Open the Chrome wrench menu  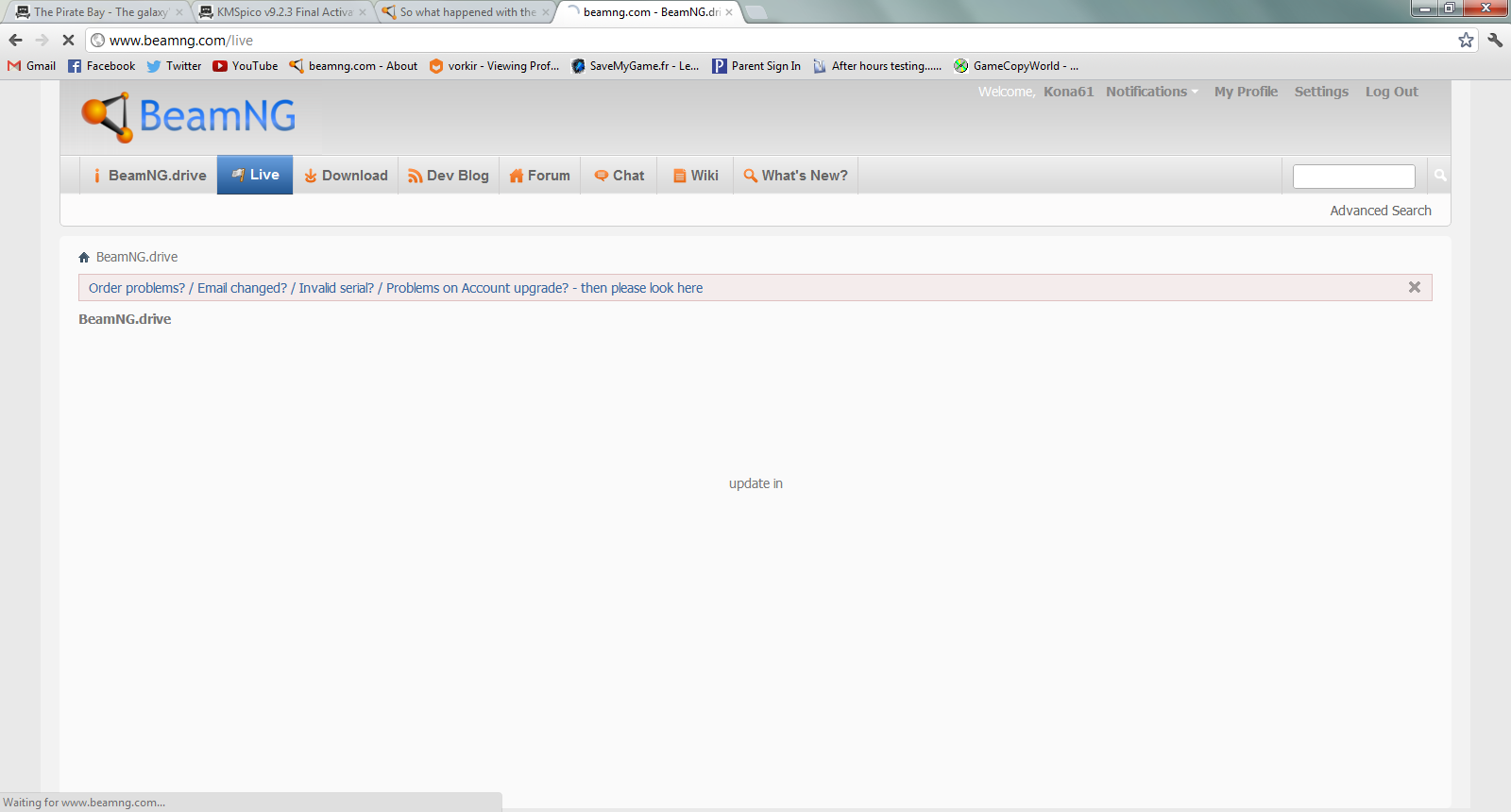click(1495, 40)
